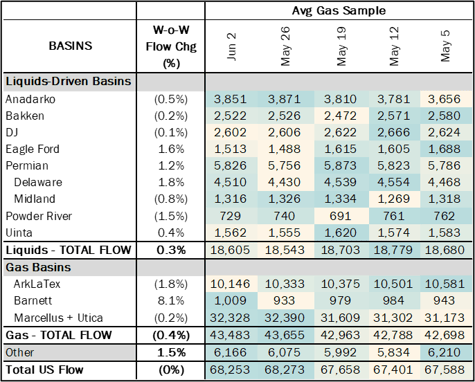Click ArkLaTex May 5 value 10,581
Viewport: 475px width, 382px height.
[444, 284]
